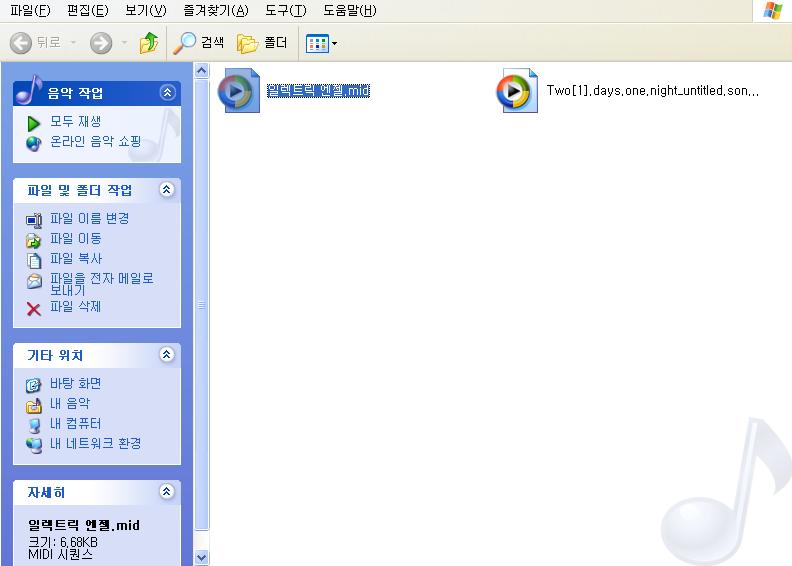
Task: Go to 내 네트워크 환경 location
Action: click(x=95, y=443)
